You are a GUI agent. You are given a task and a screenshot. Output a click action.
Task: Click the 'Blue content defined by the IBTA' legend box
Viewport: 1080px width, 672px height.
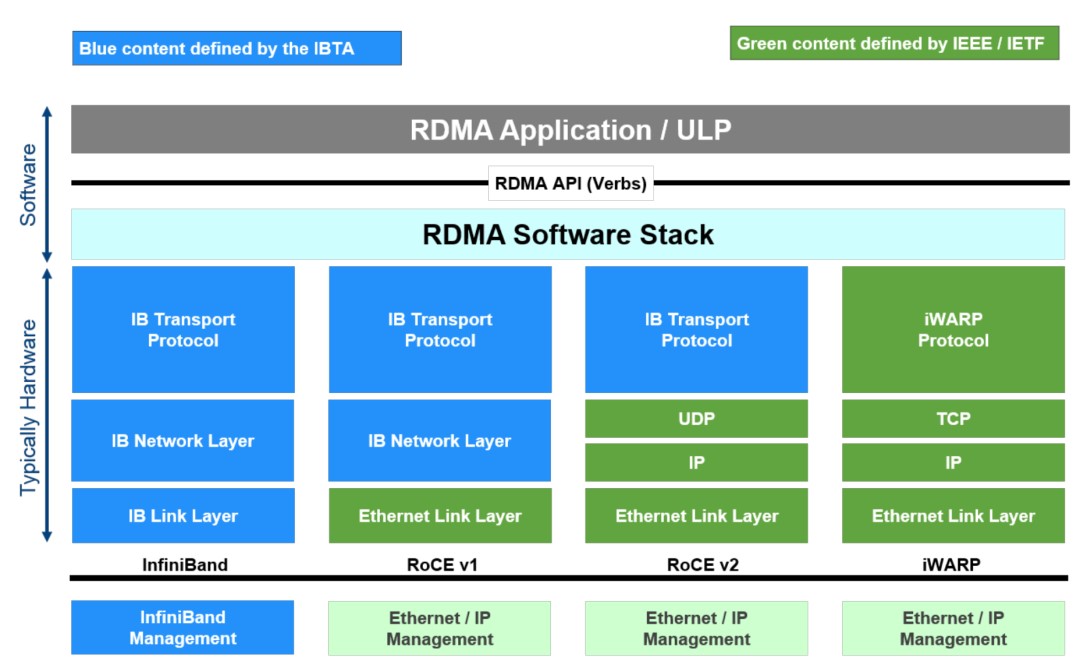coord(237,48)
